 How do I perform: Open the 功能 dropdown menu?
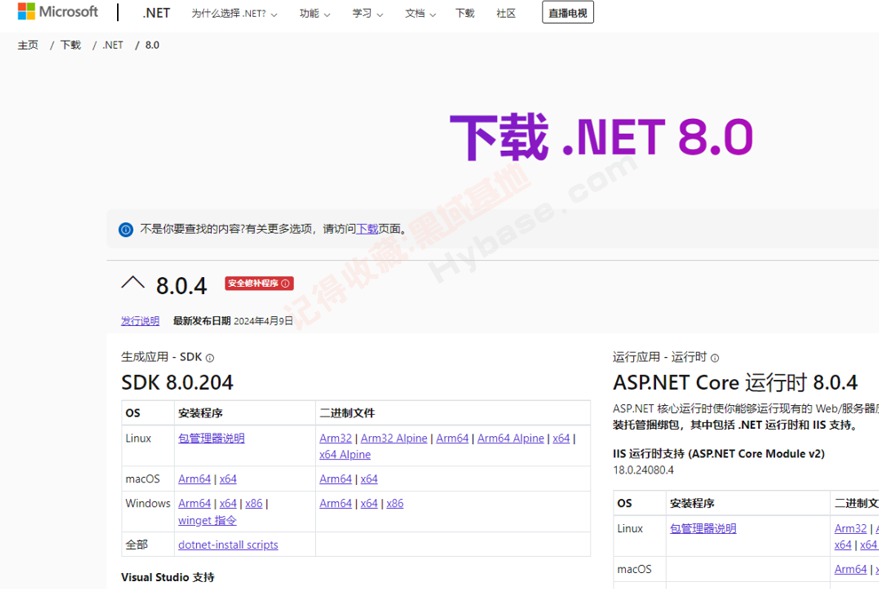(x=314, y=14)
